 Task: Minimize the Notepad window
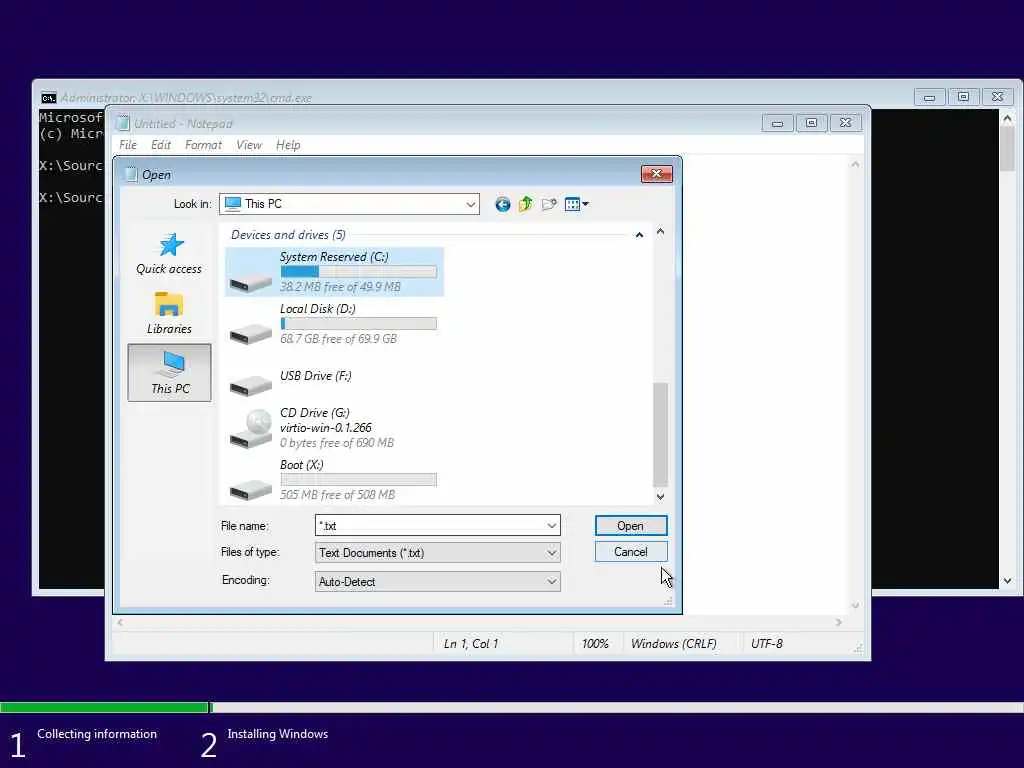pyautogui.click(x=777, y=123)
